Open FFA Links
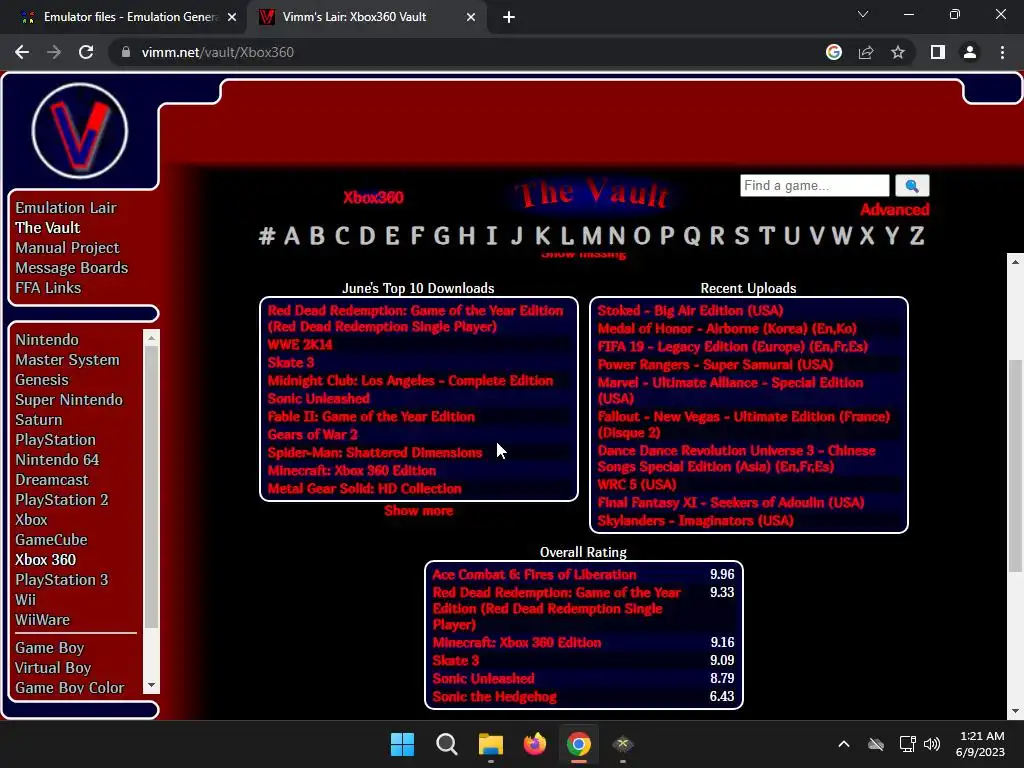Image resolution: width=1024 pixels, height=768 pixels. click(x=48, y=288)
